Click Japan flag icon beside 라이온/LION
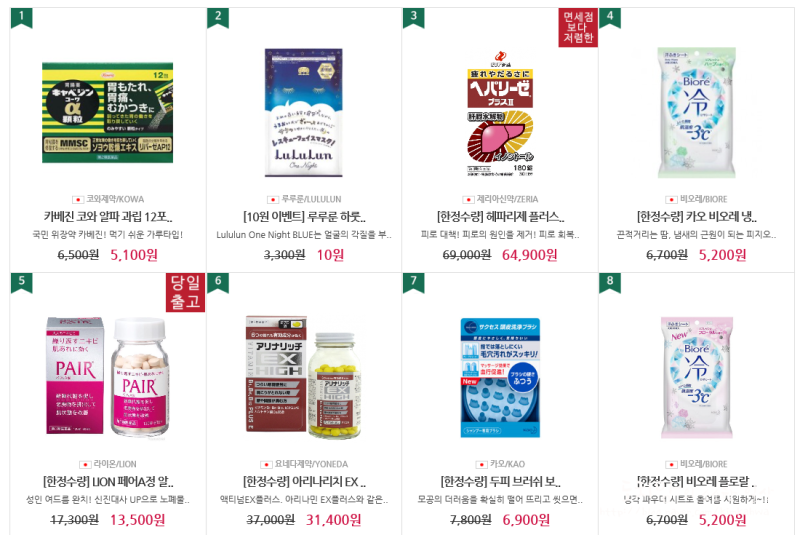Screen dimensions: 800x535 (85, 464)
